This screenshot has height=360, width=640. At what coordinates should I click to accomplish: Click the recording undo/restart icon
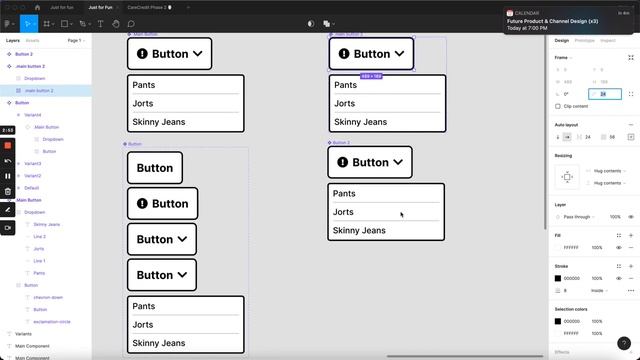[x=8, y=161]
